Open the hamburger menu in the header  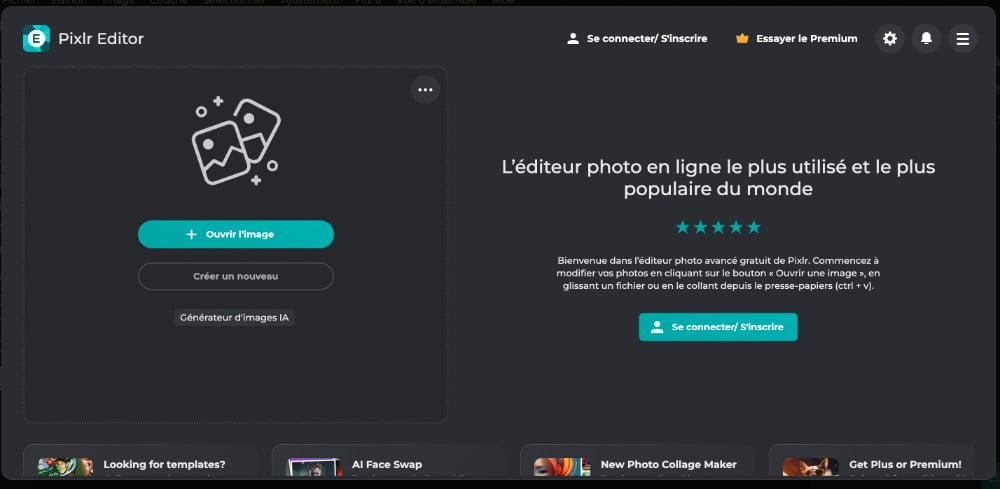point(962,39)
